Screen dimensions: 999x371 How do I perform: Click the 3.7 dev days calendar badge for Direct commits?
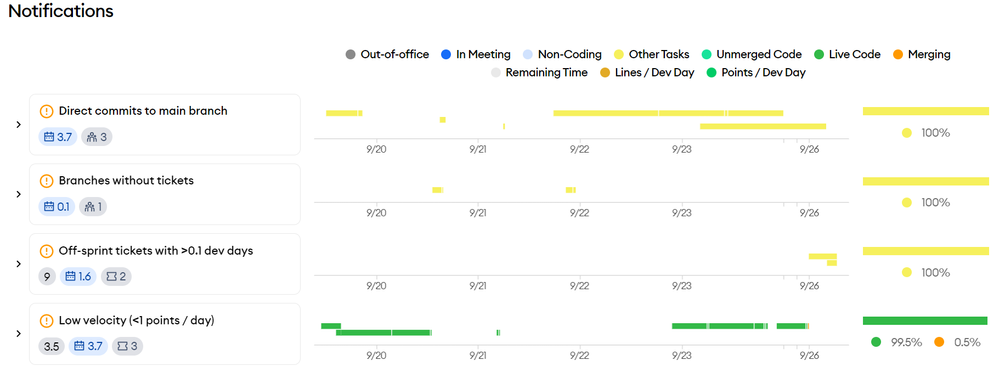(58, 136)
